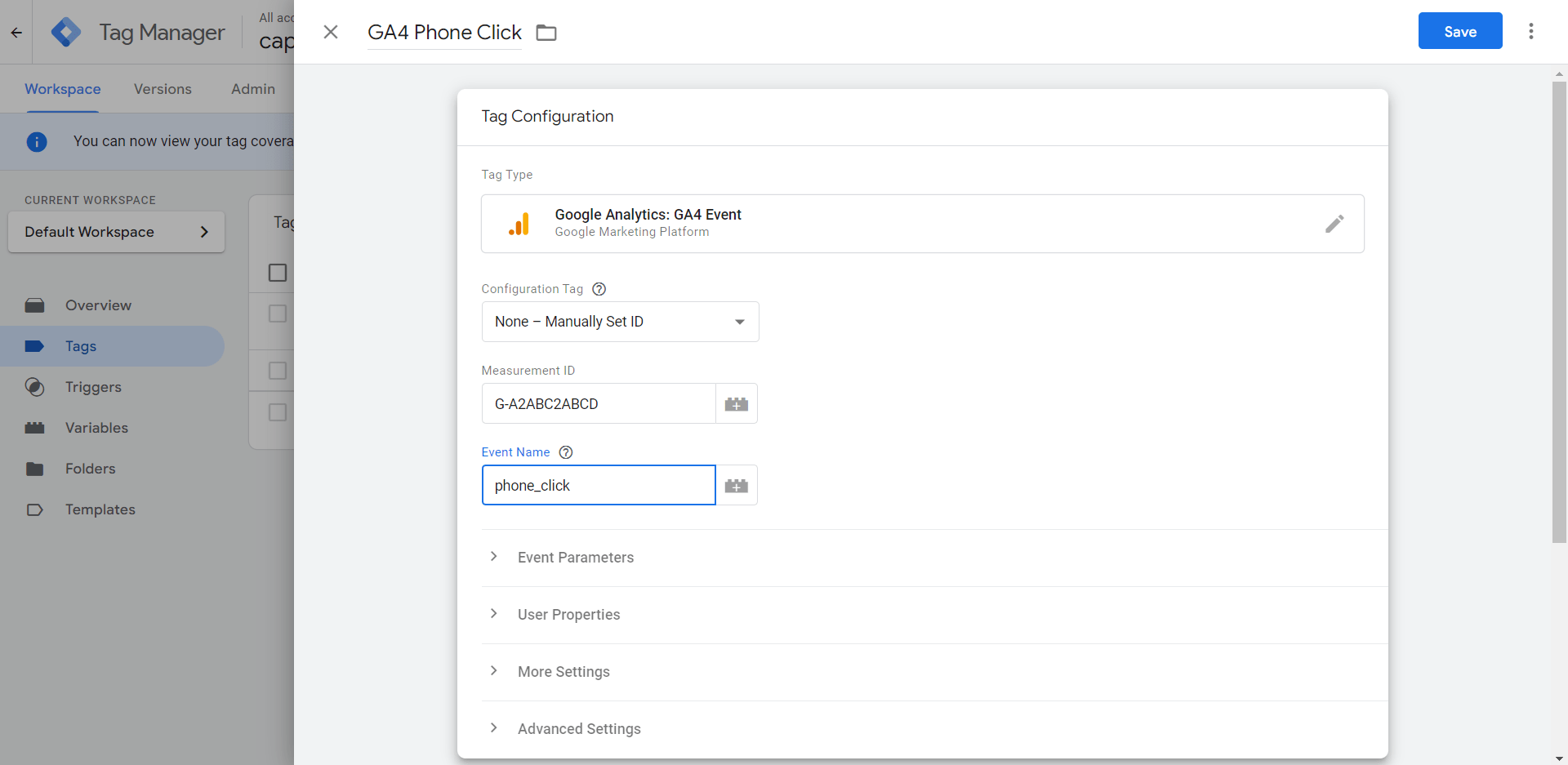Click the vertical scrollbar of the editor
Screen dimensions: 1568x765
click(x=1559, y=312)
